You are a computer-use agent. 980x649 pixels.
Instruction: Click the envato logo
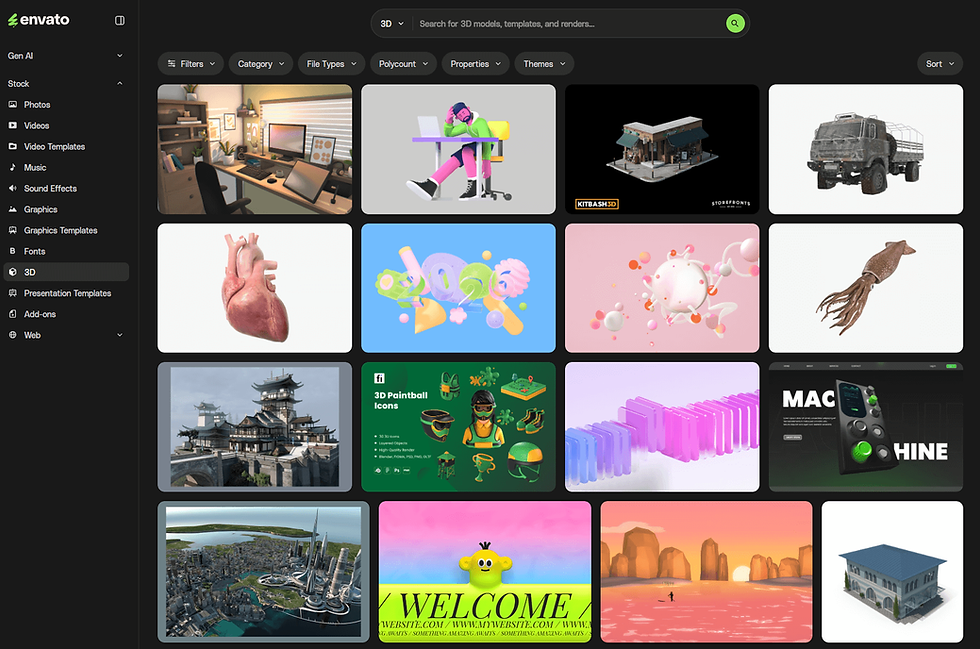point(40,19)
